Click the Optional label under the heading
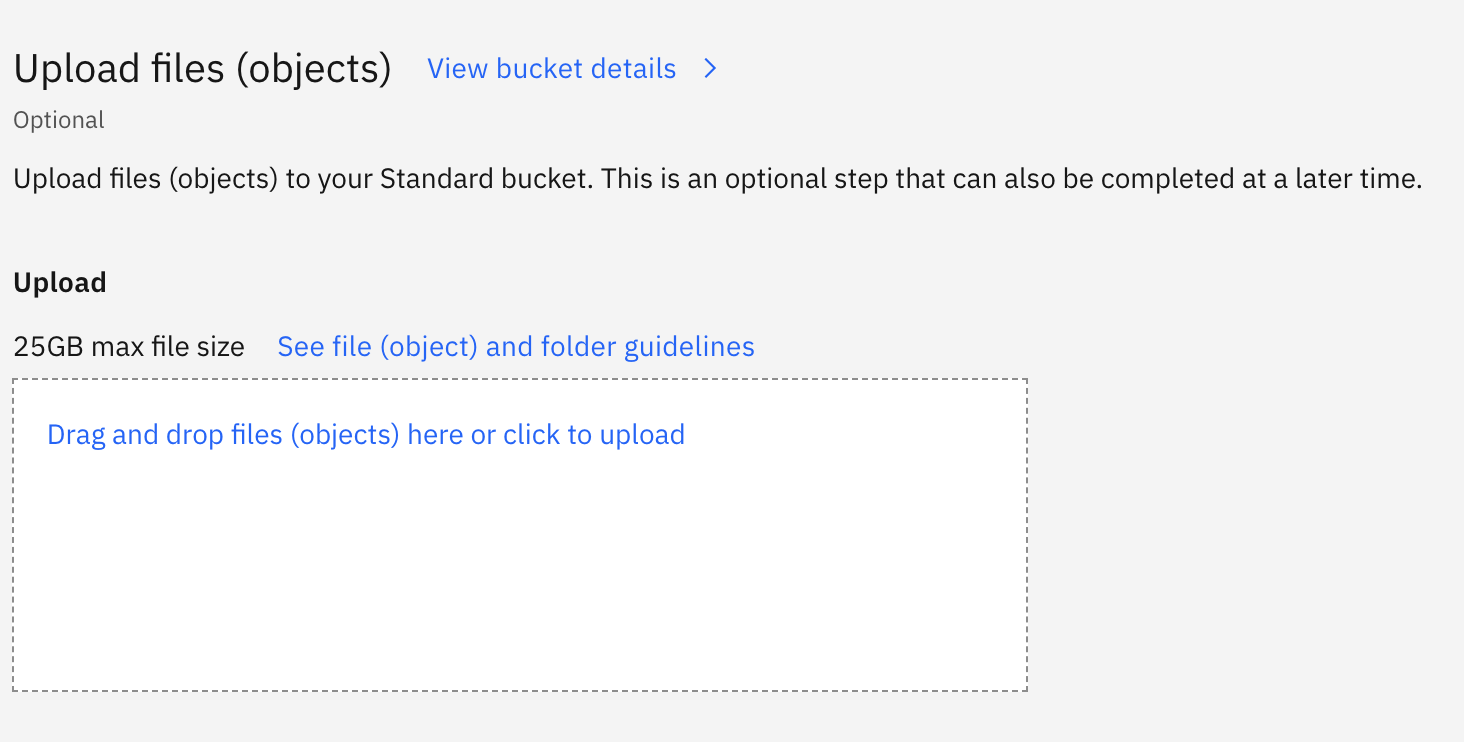This screenshot has height=742, width=1464. 59,120
